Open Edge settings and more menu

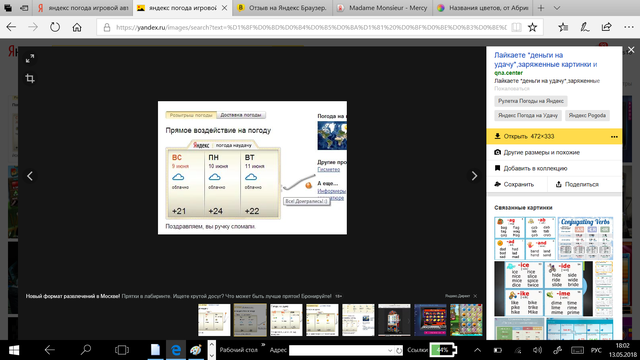(x=629, y=27)
